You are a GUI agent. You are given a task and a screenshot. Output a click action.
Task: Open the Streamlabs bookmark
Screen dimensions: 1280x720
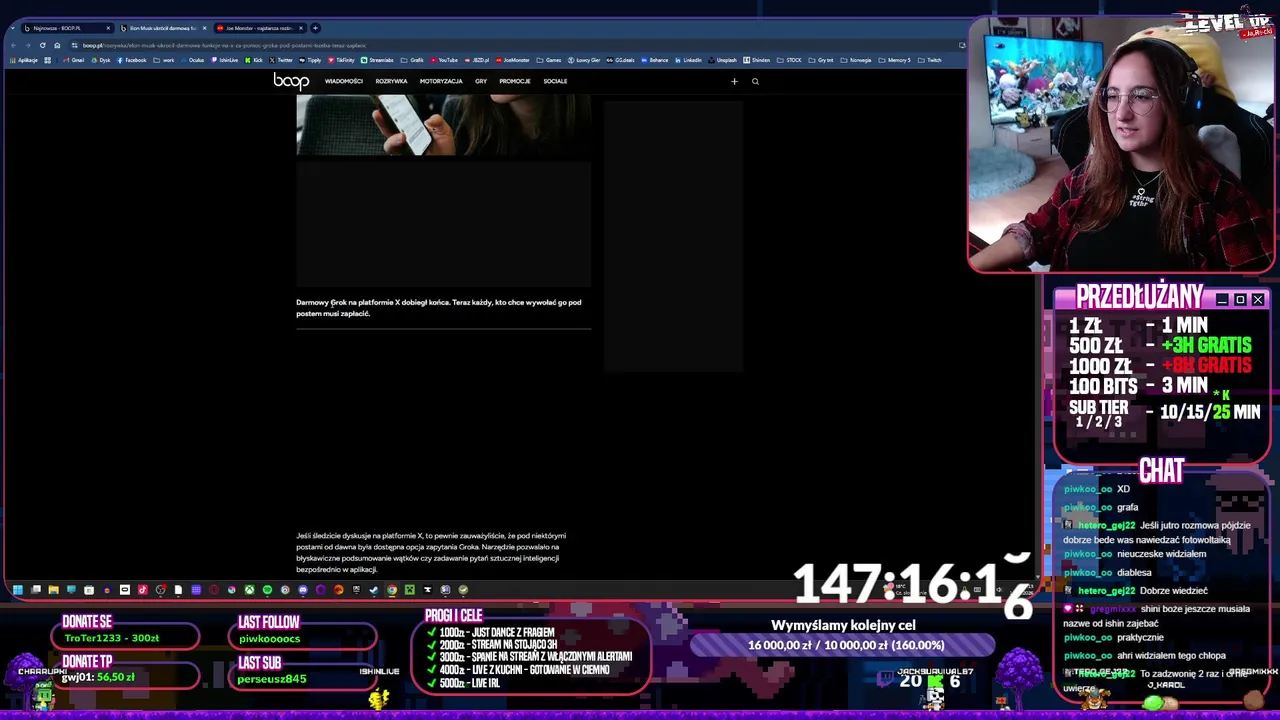378,60
